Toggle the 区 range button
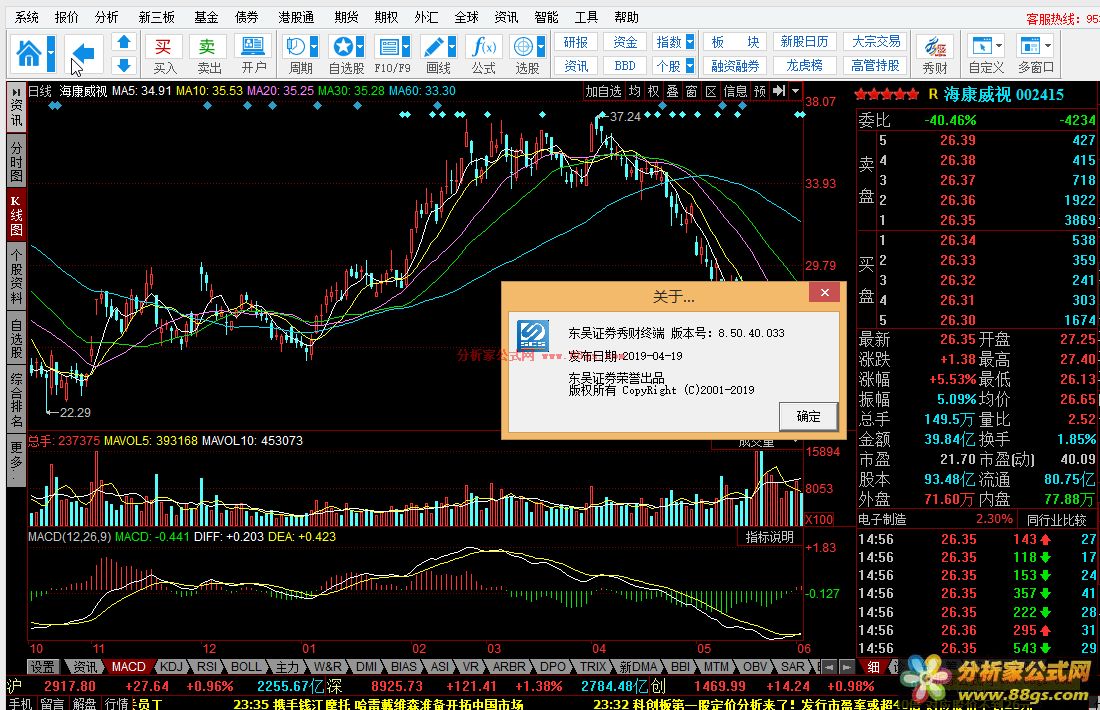 click(x=711, y=91)
